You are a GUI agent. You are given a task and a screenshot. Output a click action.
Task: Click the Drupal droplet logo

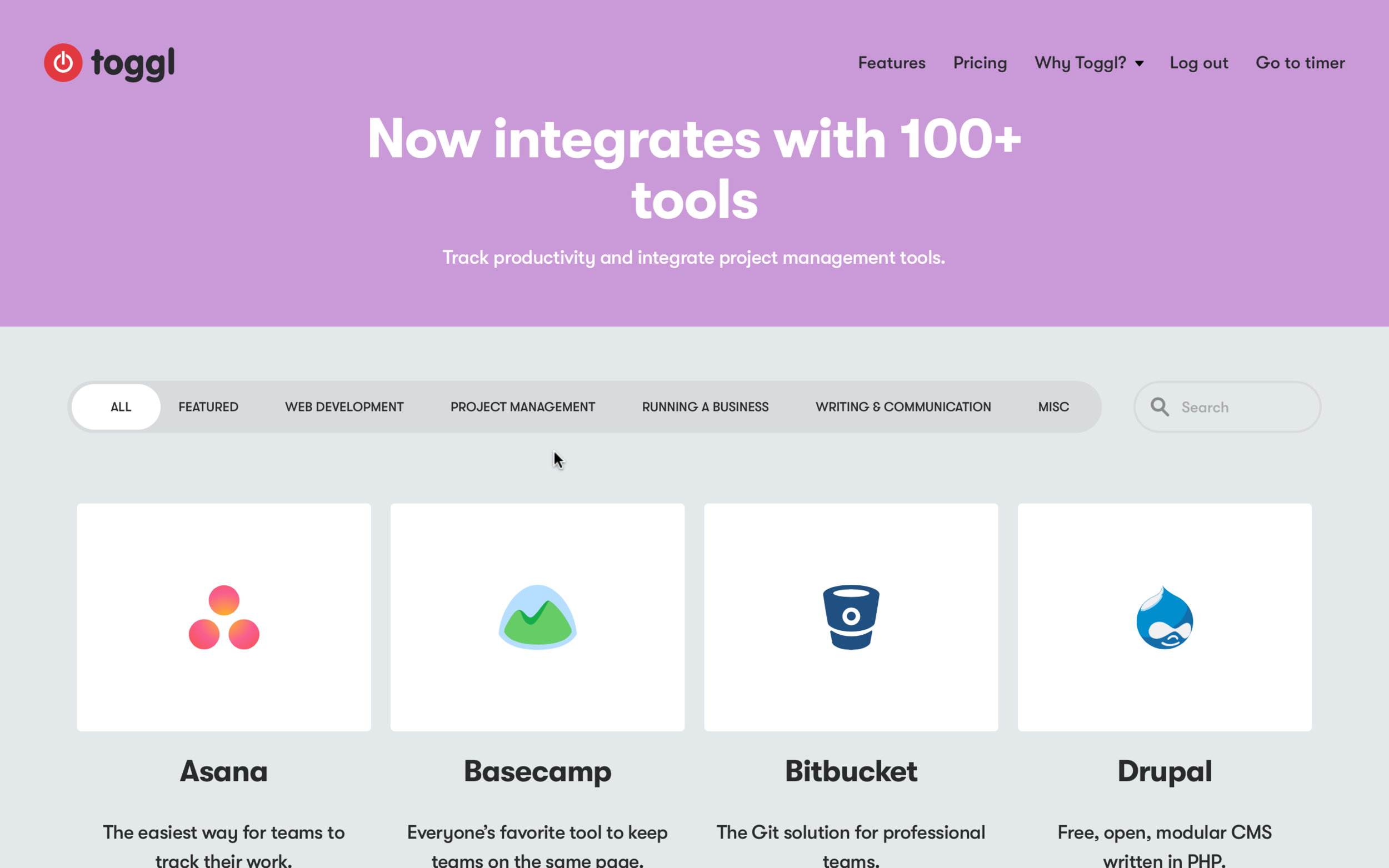click(1165, 617)
